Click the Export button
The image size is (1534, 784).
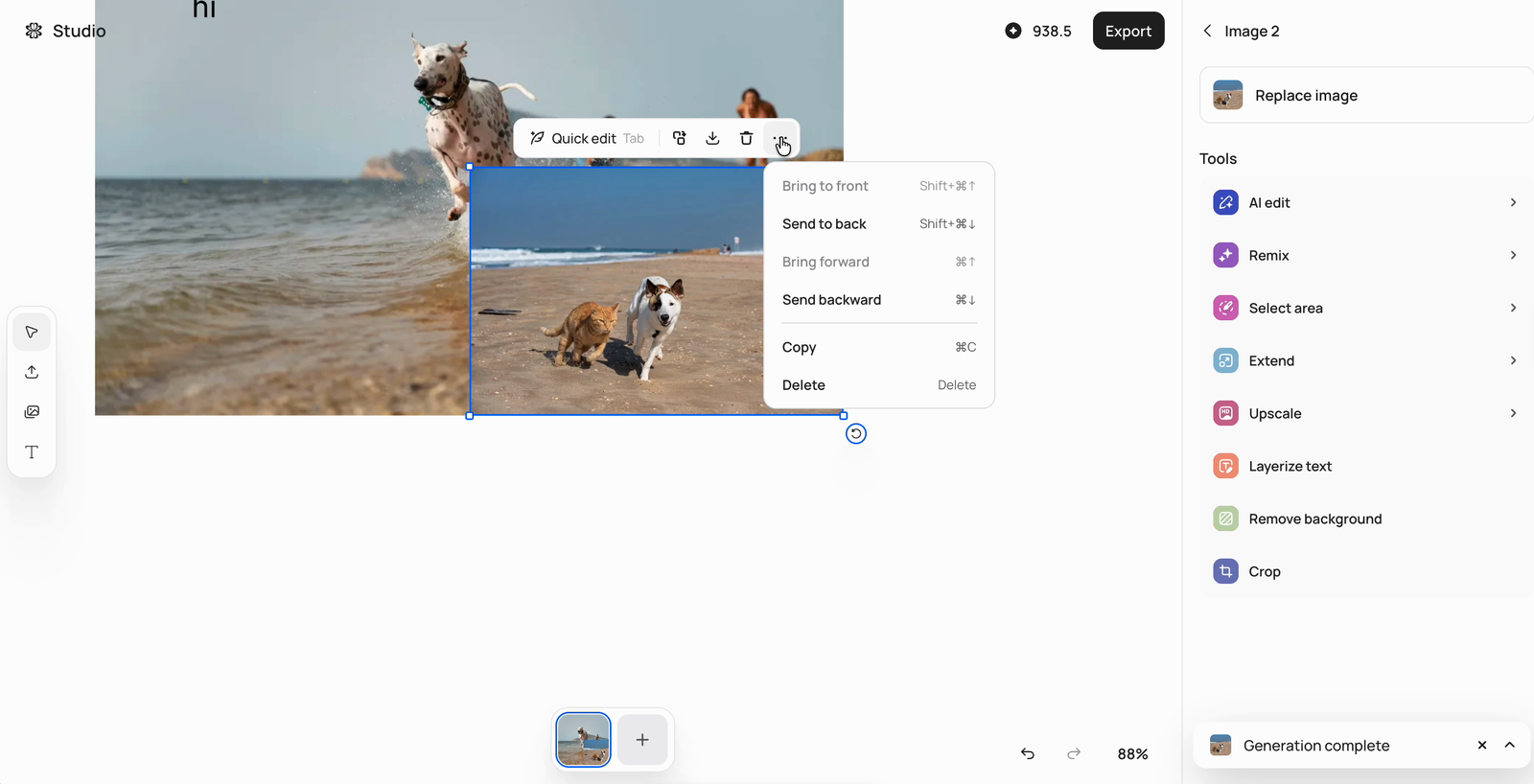(1128, 31)
